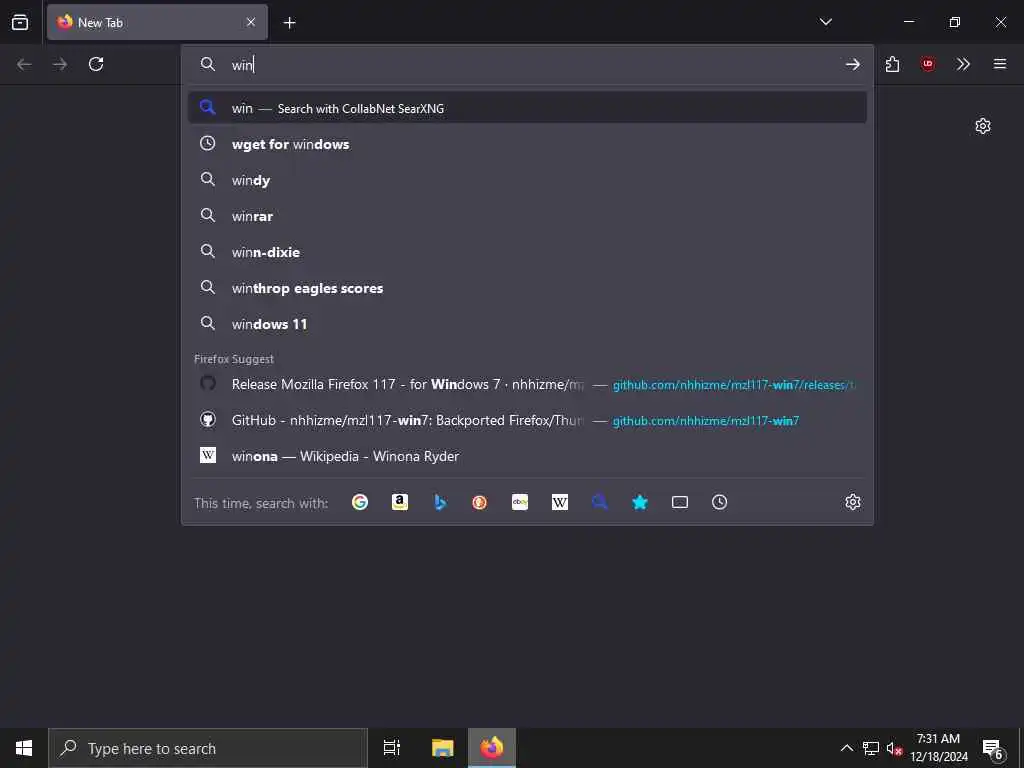Search this time with SearXNG magnifier
The width and height of the screenshot is (1024, 768).
coord(600,502)
